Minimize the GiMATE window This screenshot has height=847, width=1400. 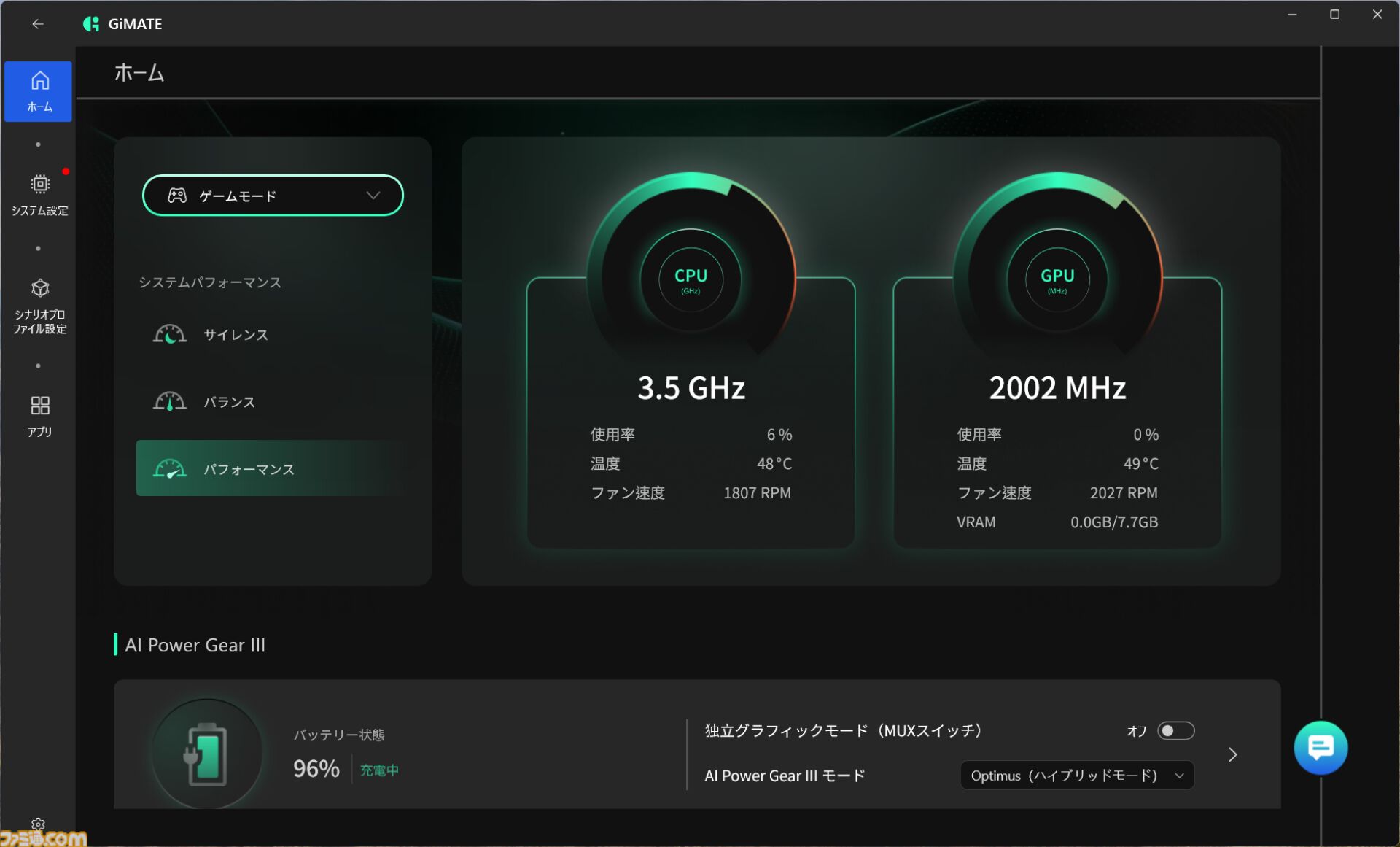point(1292,15)
